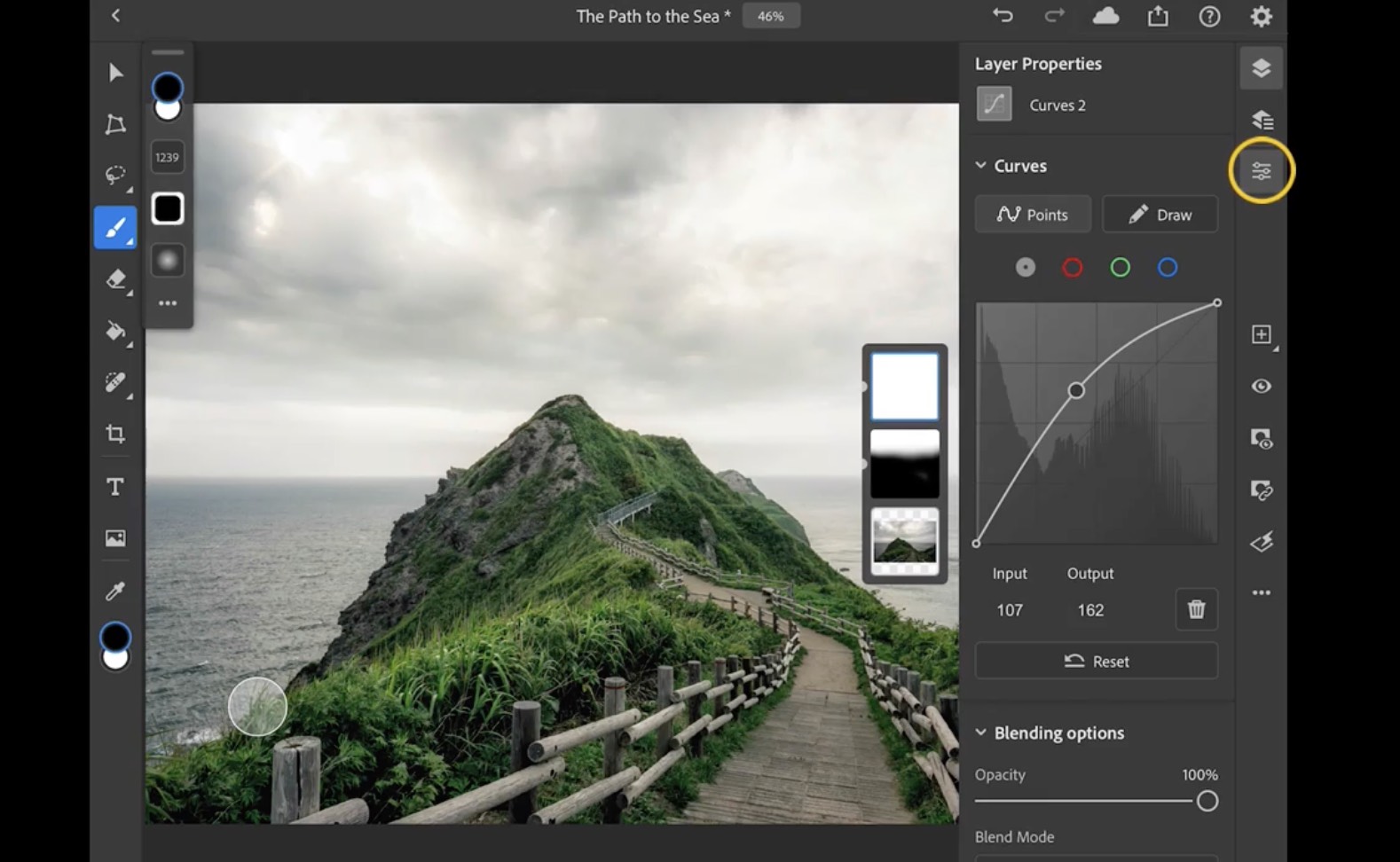Open more brush options ellipsis

click(168, 303)
